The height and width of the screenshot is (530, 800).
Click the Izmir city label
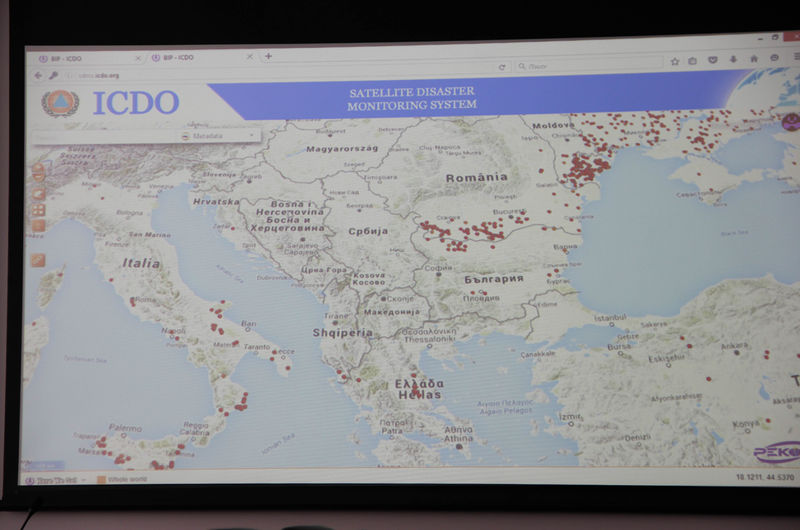click(x=569, y=417)
